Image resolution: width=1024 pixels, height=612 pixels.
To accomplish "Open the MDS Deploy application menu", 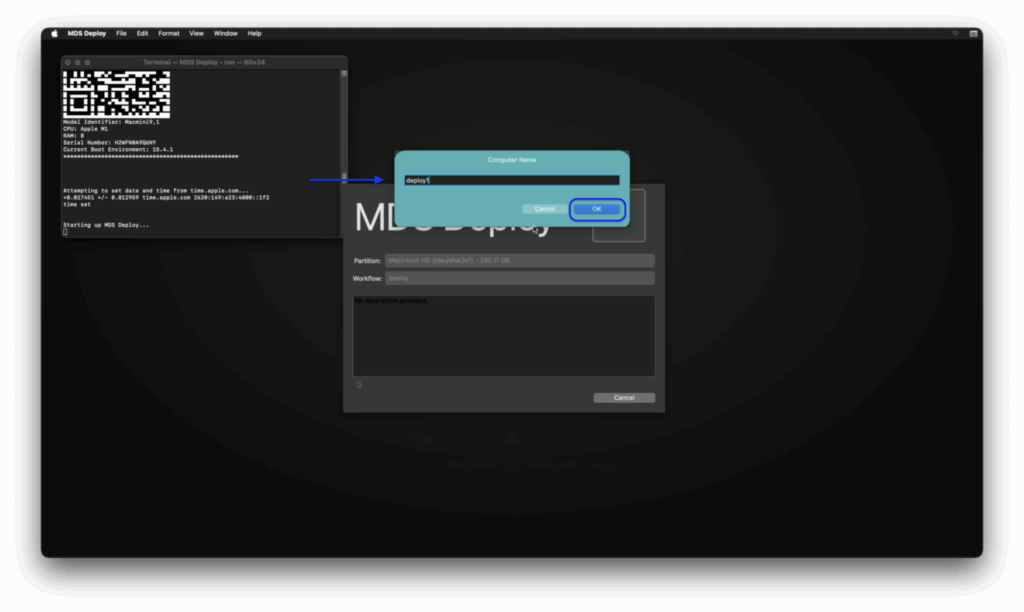I will 86,33.
